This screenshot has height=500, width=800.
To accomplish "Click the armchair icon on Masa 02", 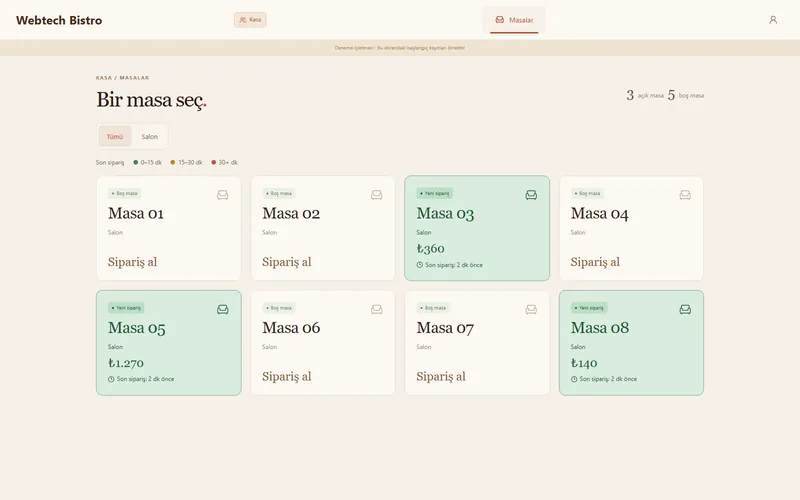I will [377, 195].
